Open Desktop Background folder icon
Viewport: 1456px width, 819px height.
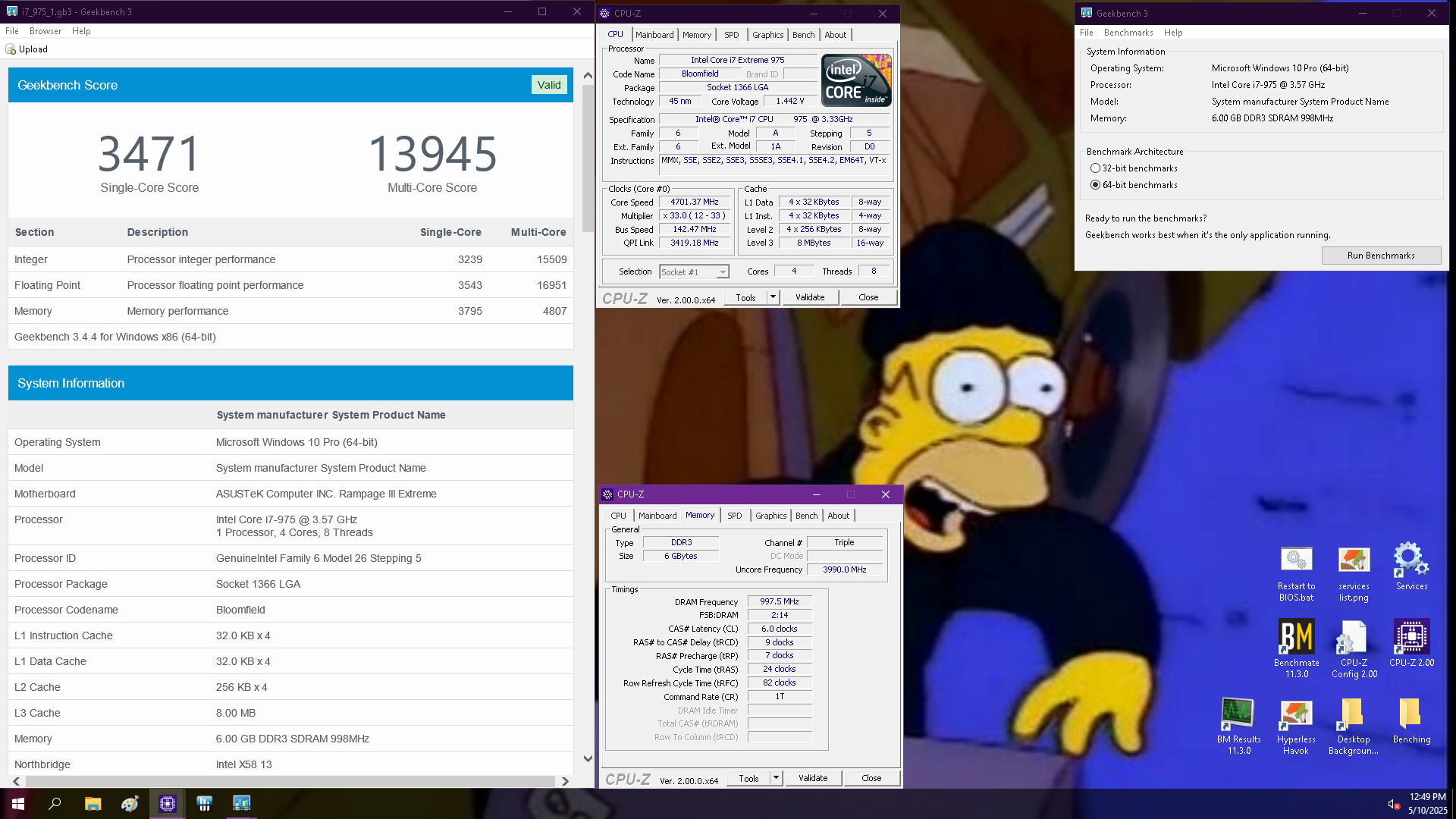(1354, 726)
